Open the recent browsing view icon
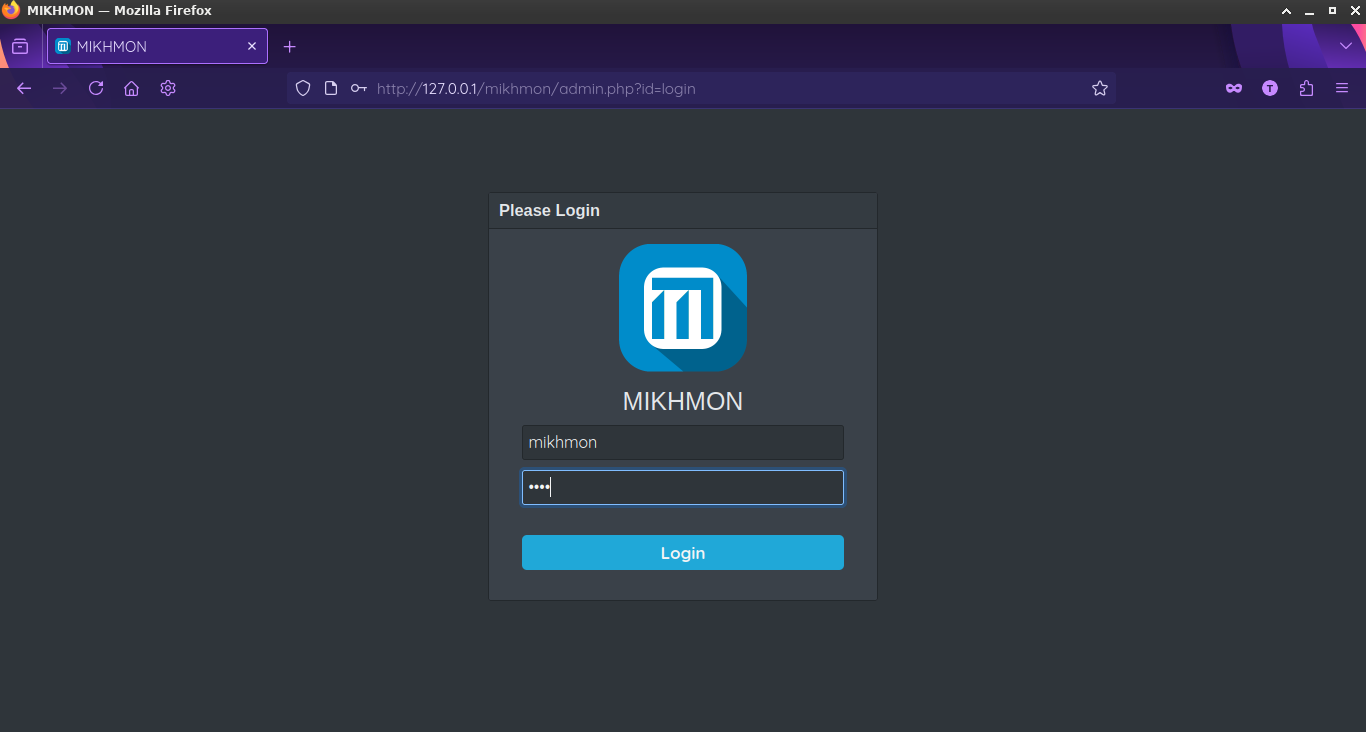Image resolution: width=1366 pixels, height=732 pixels. point(20,46)
